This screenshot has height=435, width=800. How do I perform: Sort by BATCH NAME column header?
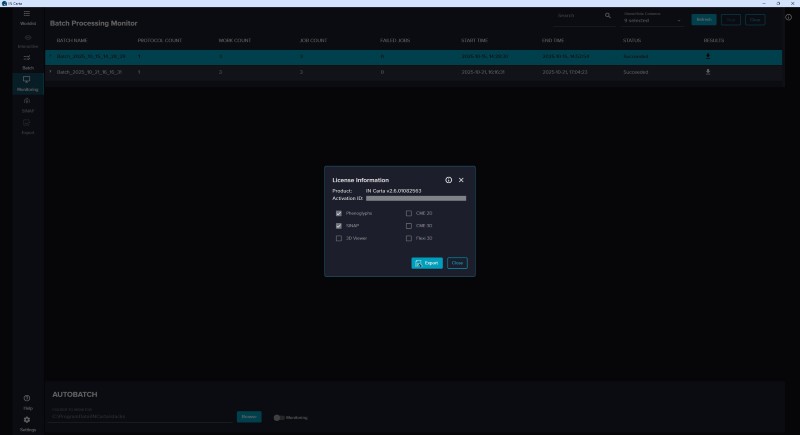point(72,40)
